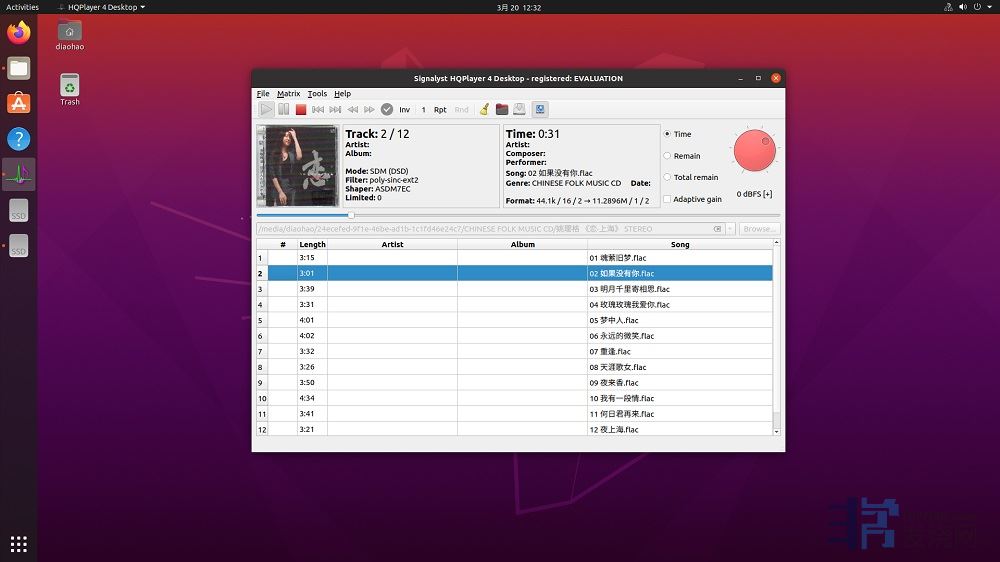Click the drive icon next to the folder icon
The height and width of the screenshot is (562, 1000).
coord(520,110)
